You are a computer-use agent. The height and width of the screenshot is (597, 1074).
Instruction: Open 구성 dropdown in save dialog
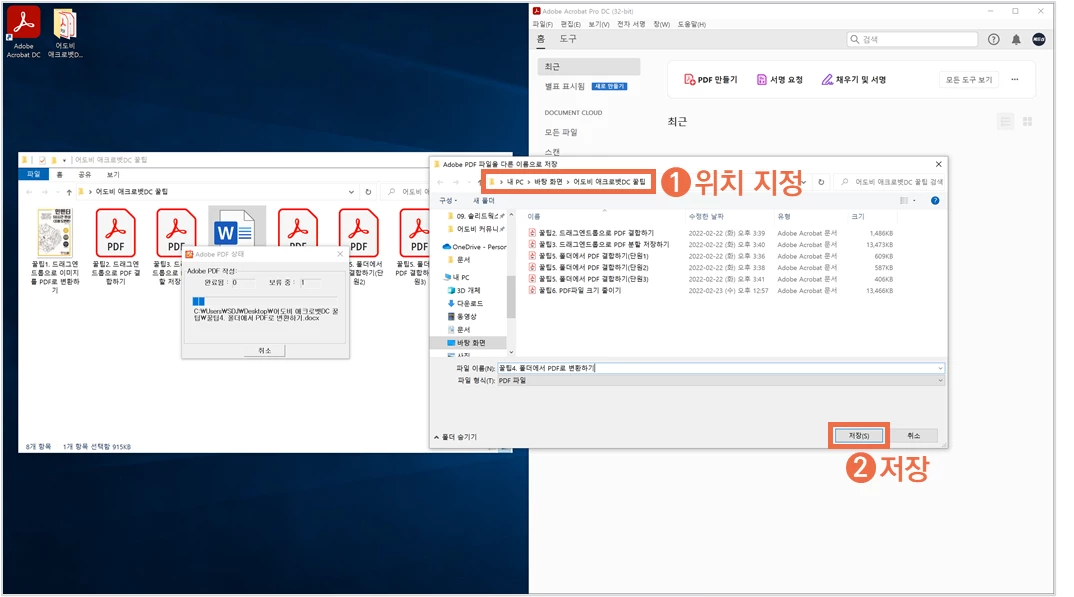(448, 201)
